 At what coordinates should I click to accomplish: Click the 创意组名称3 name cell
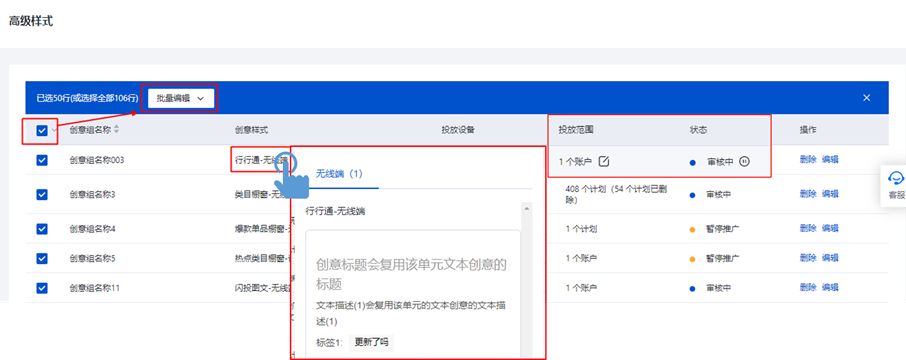(92, 195)
